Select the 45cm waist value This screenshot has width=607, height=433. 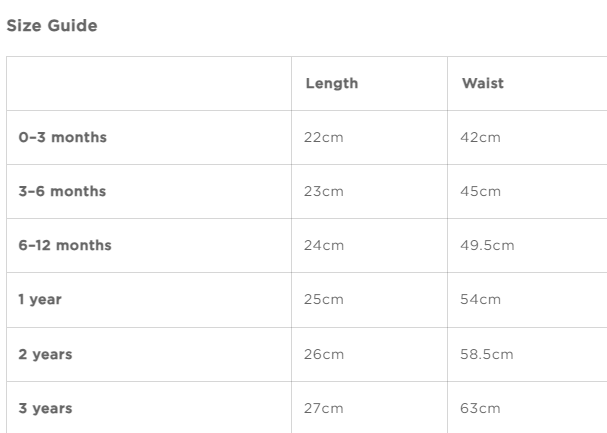tap(480, 191)
